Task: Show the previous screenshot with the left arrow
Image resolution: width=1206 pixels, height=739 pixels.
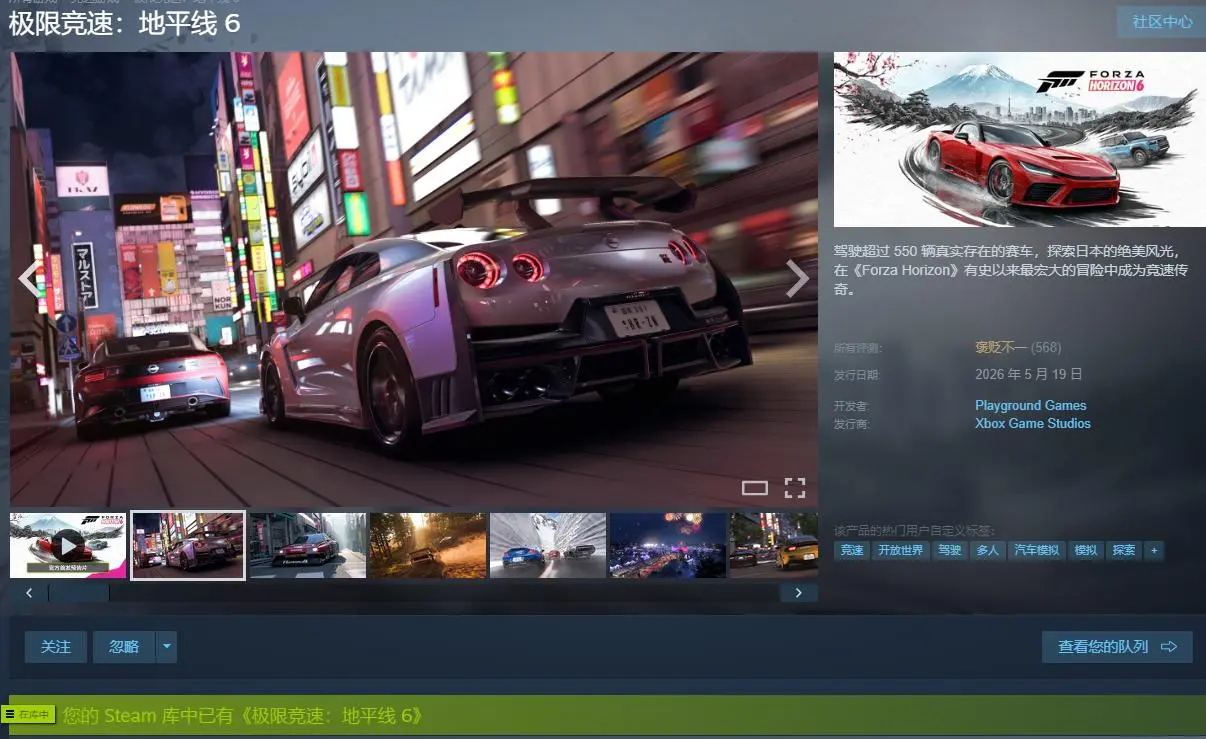Action: pos(28,279)
